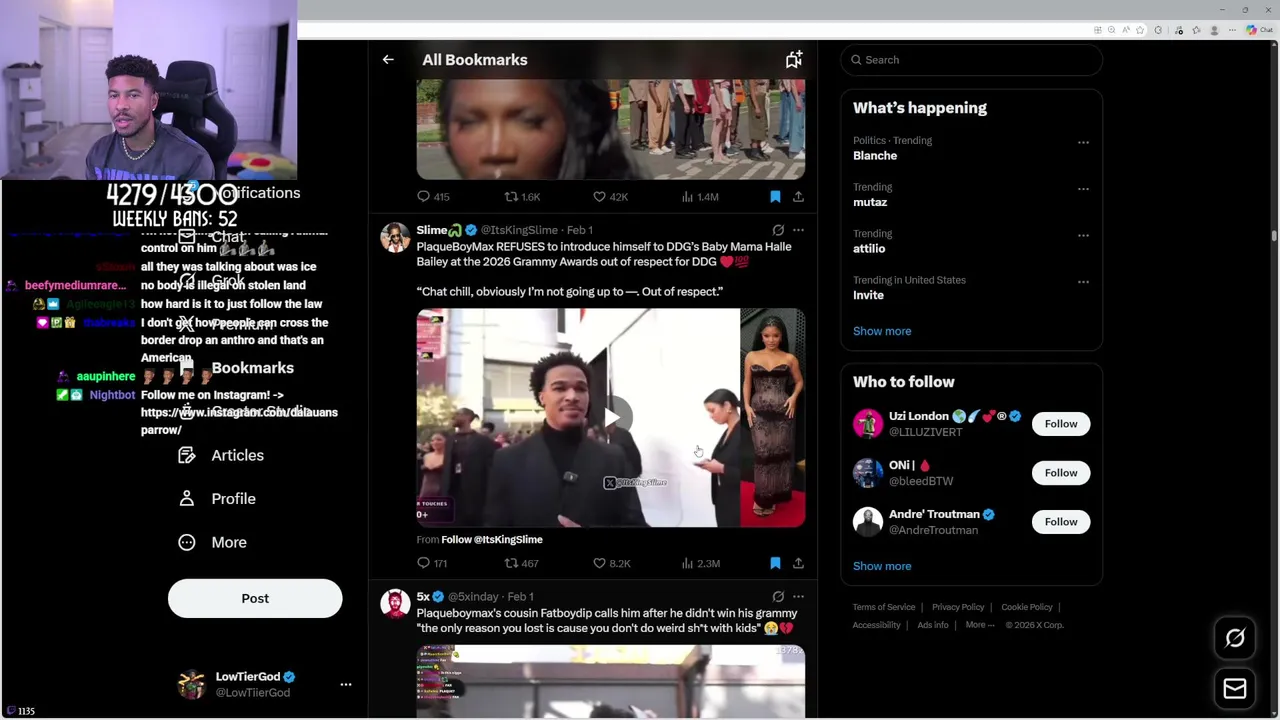Viewport: 1280px width, 720px height.
Task: Toggle bookmark on Slime's post
Action: click(775, 563)
